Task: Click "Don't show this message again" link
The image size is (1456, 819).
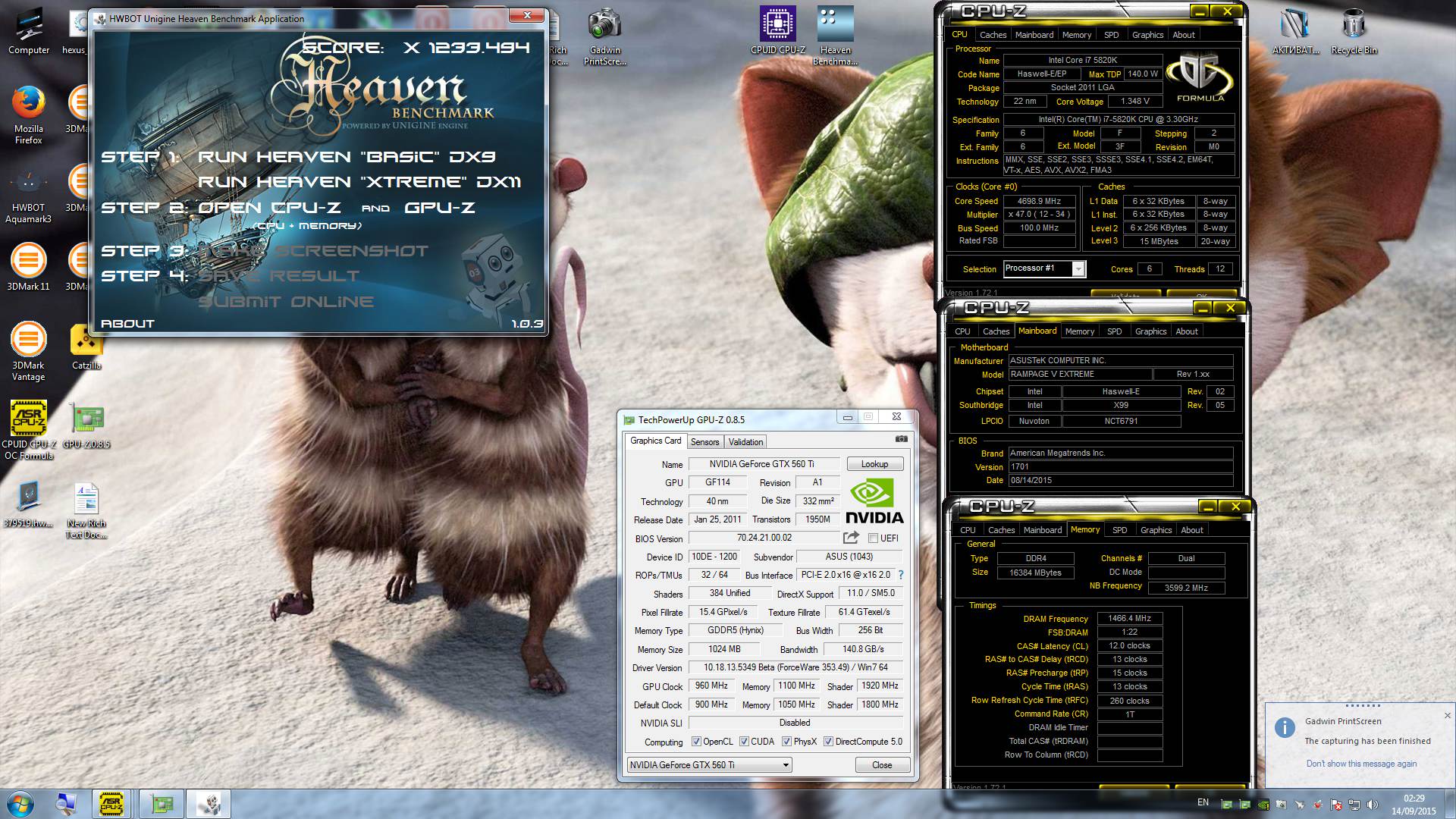Action: point(1361,764)
